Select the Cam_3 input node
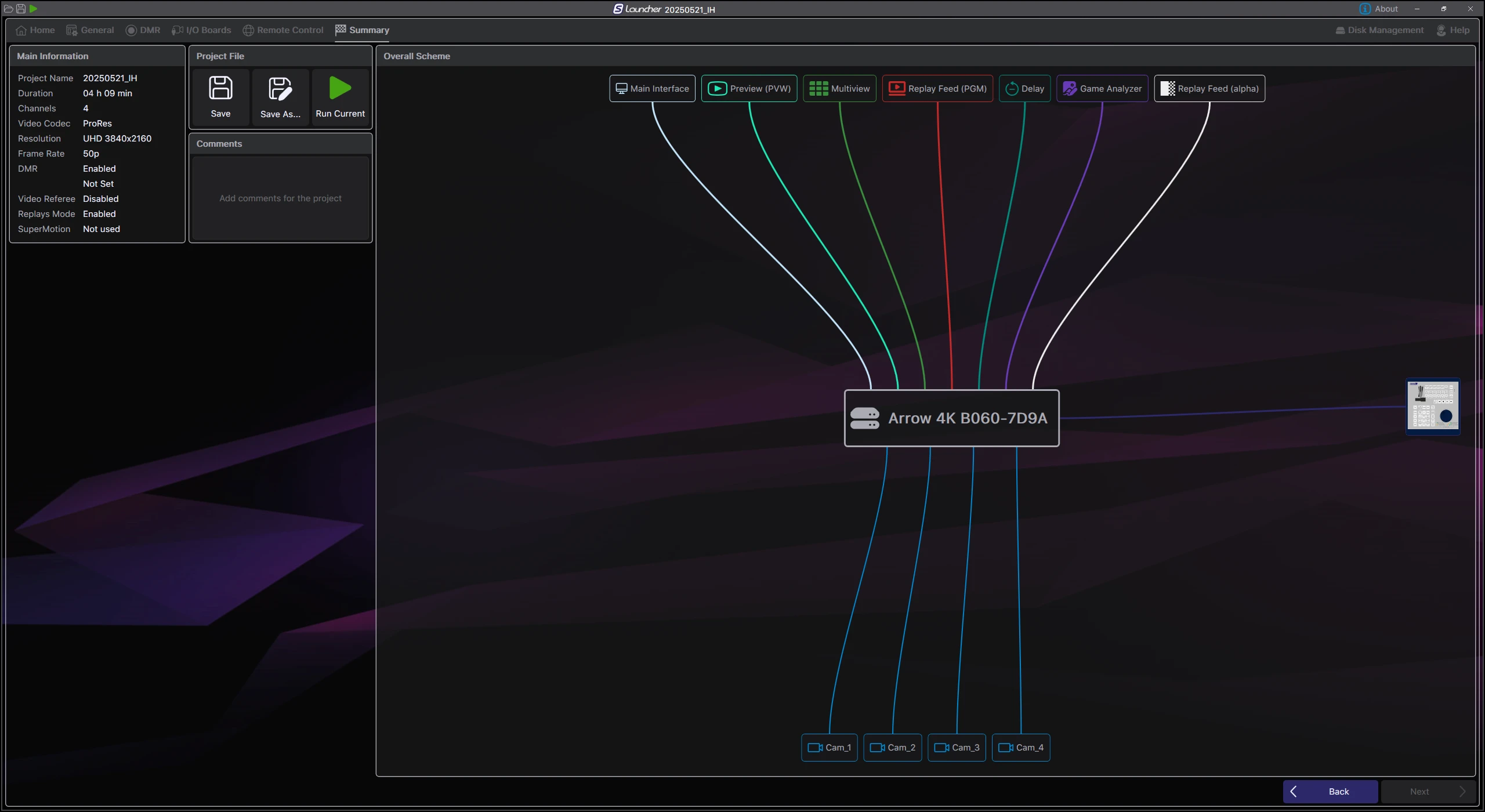 click(x=957, y=748)
